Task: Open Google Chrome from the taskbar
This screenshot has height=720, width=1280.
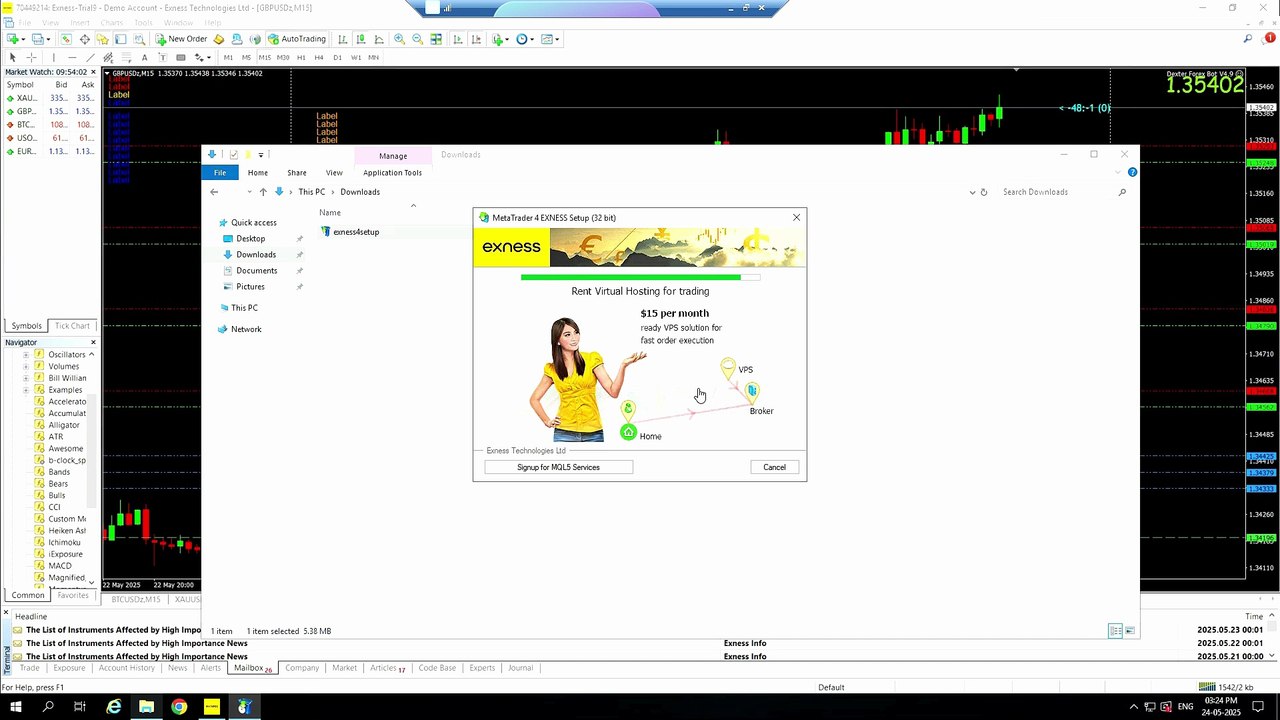Action: pyautogui.click(x=179, y=707)
